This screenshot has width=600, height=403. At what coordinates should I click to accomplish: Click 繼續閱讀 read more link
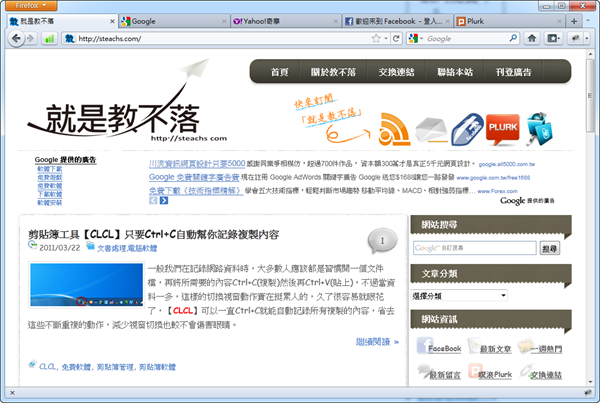[x=377, y=342]
